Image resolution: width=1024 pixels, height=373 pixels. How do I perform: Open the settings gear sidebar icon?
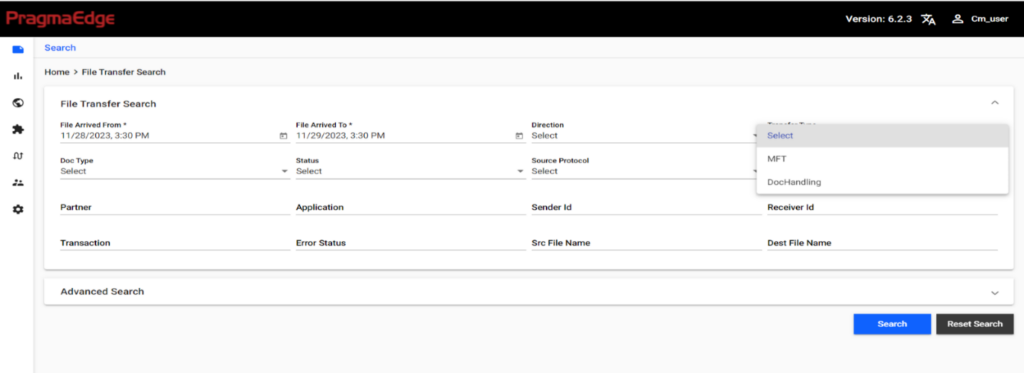(x=18, y=209)
